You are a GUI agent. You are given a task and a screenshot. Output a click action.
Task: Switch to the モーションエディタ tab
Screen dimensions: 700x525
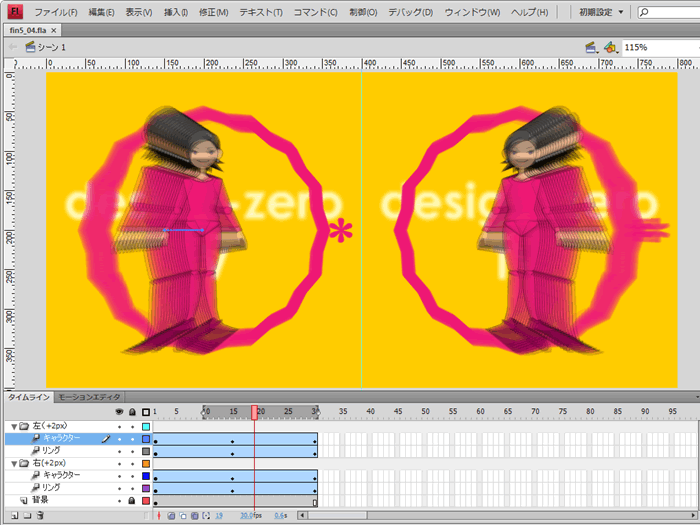88,397
